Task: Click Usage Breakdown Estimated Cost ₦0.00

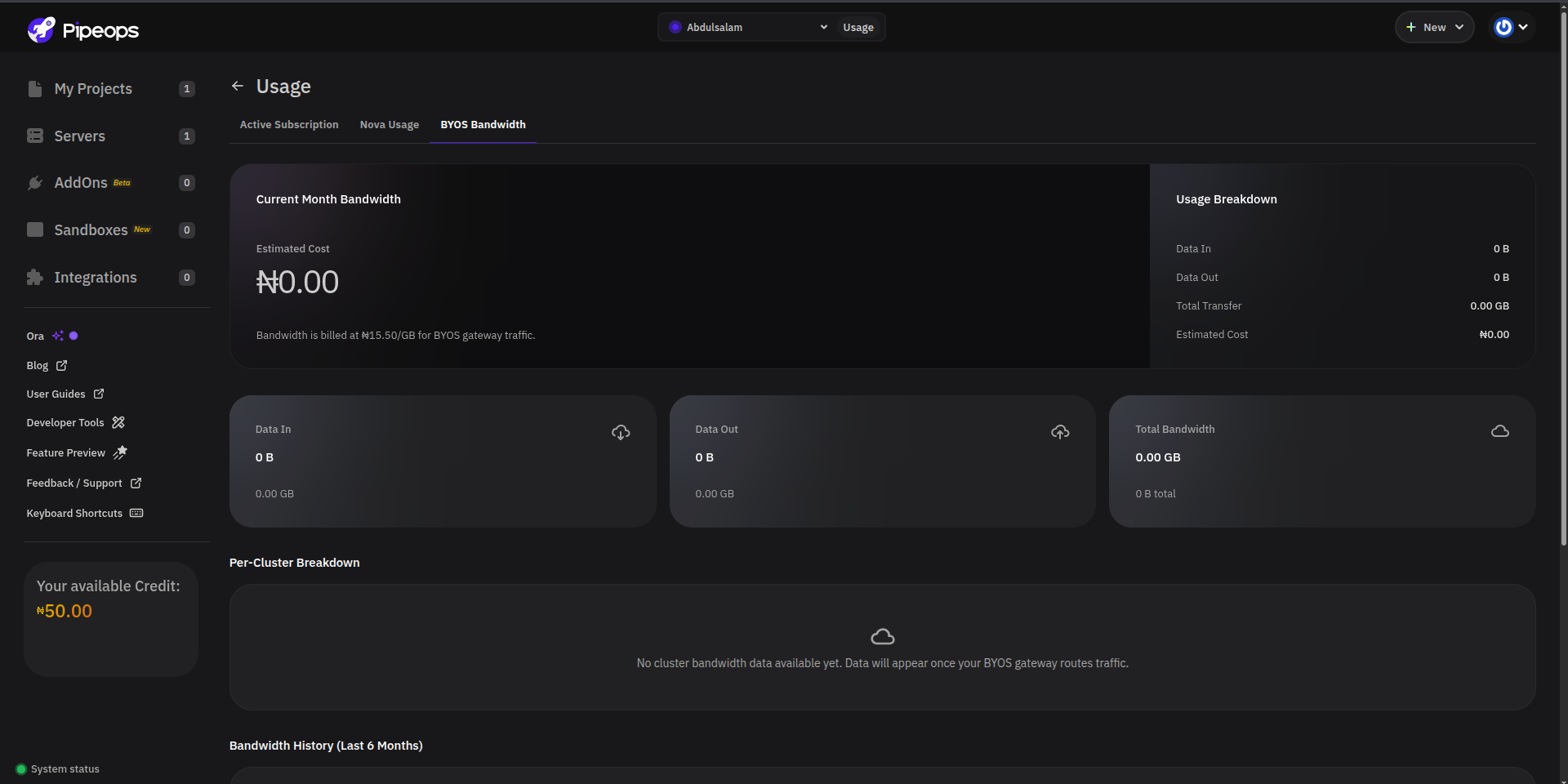Action: tap(1494, 334)
